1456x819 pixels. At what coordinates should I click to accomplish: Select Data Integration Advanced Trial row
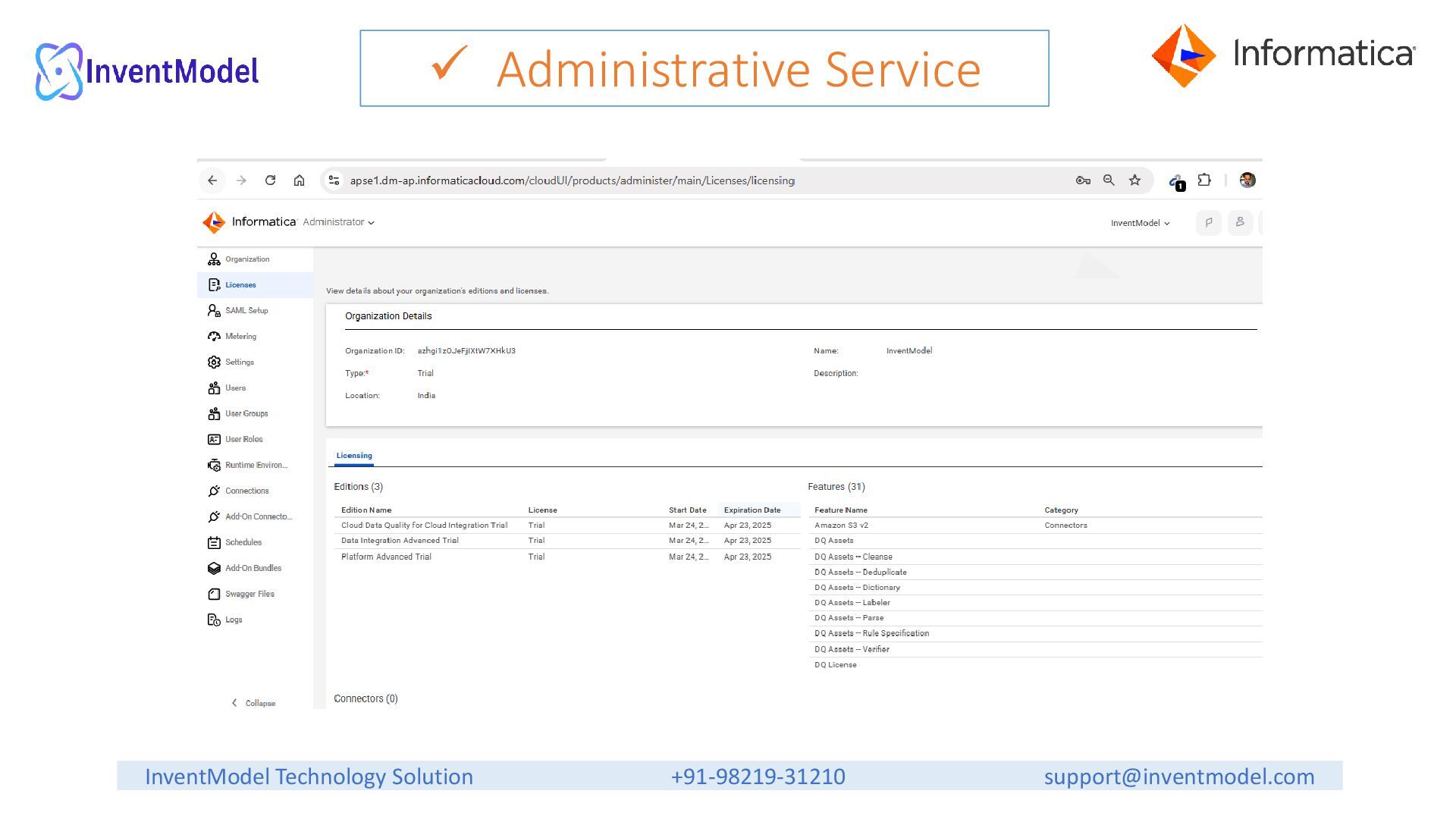567,541
